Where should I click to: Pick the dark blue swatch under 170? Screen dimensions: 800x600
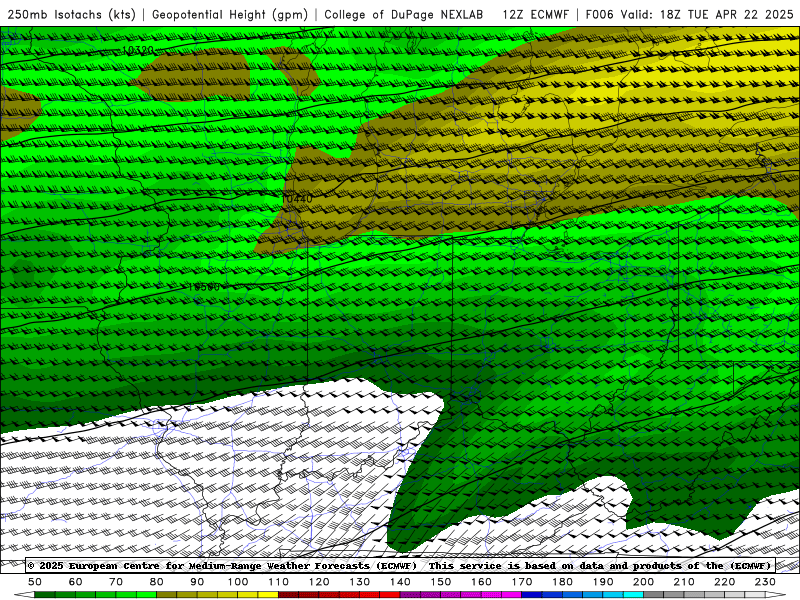(x=532, y=596)
